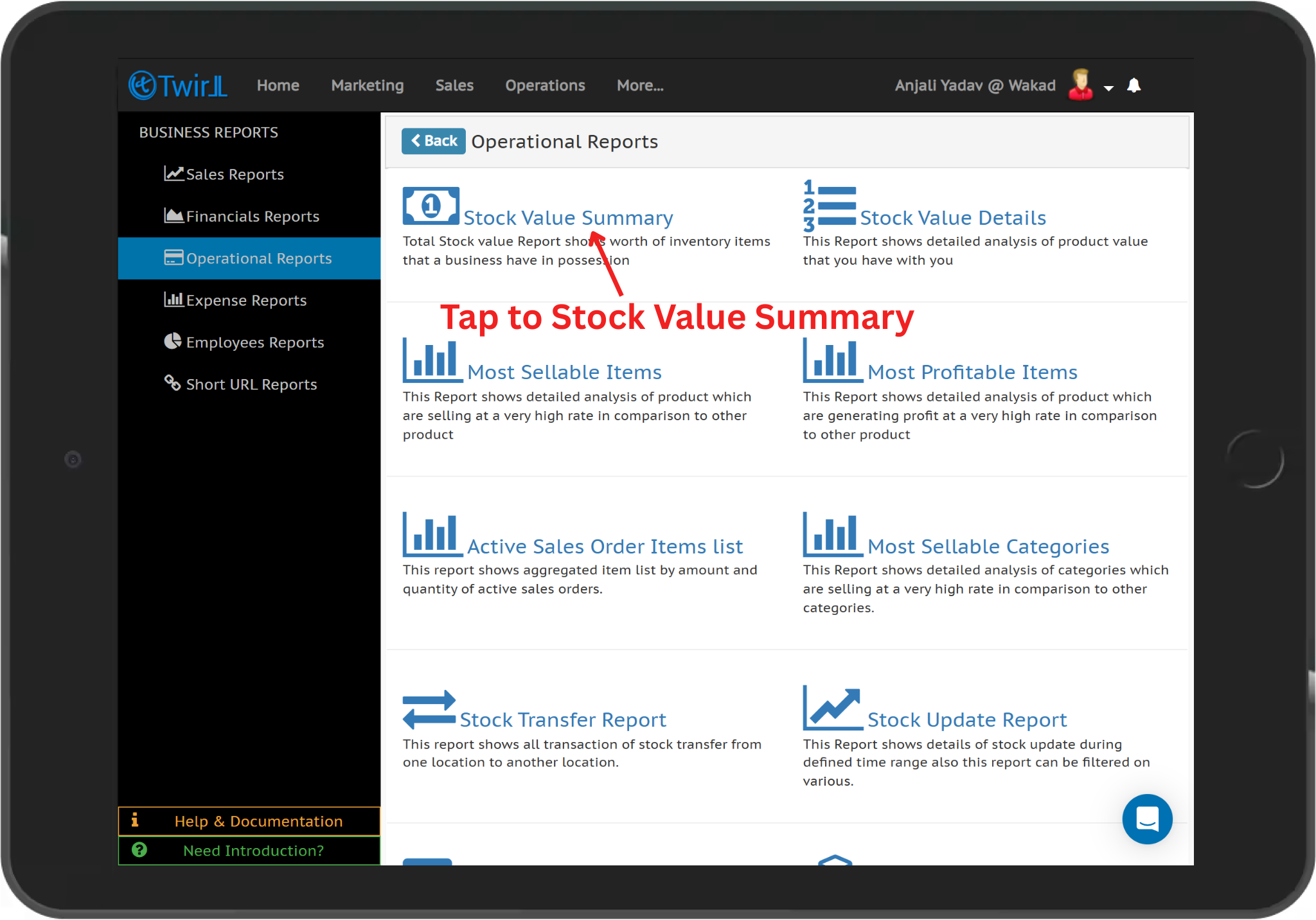Select Sales Reports in sidebar
The image size is (1316, 920).
click(x=235, y=174)
